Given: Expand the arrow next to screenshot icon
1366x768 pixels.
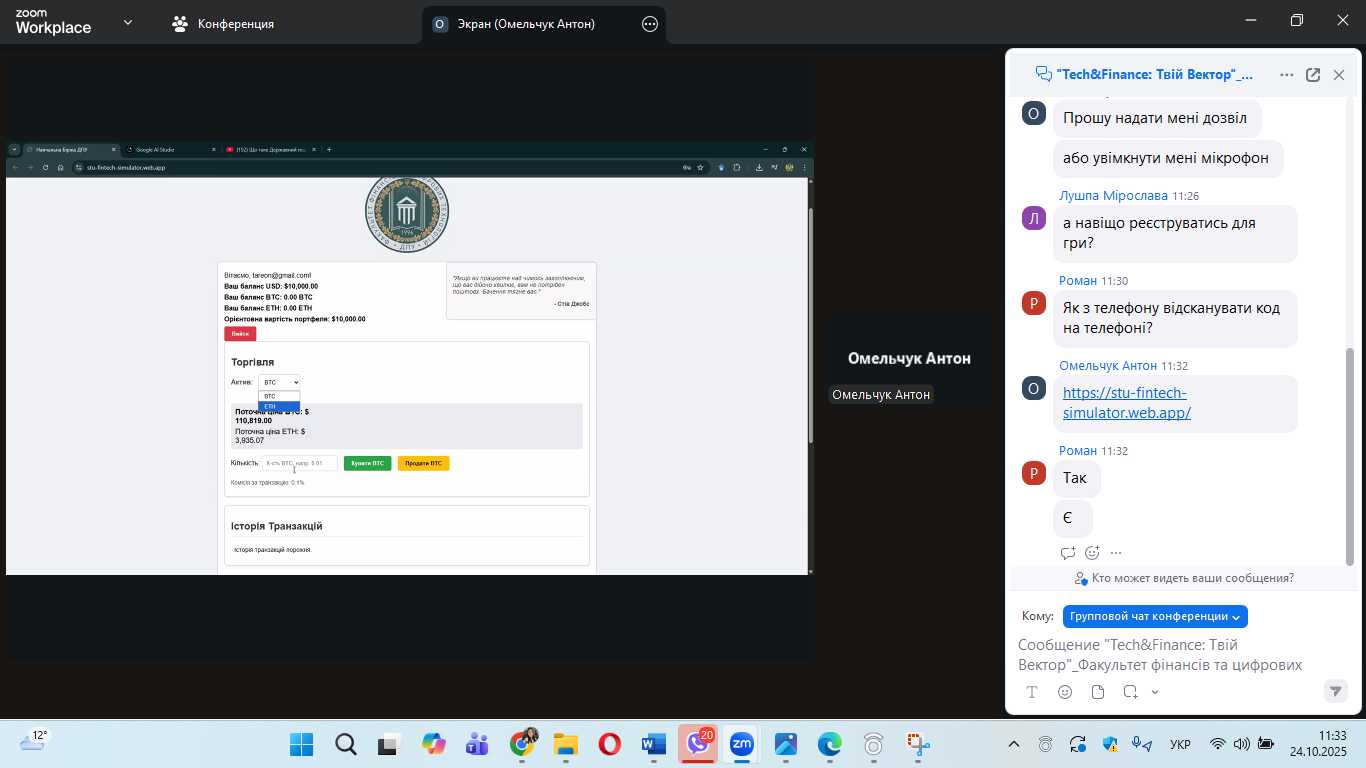Looking at the screenshot, I should pyautogui.click(x=1155, y=692).
